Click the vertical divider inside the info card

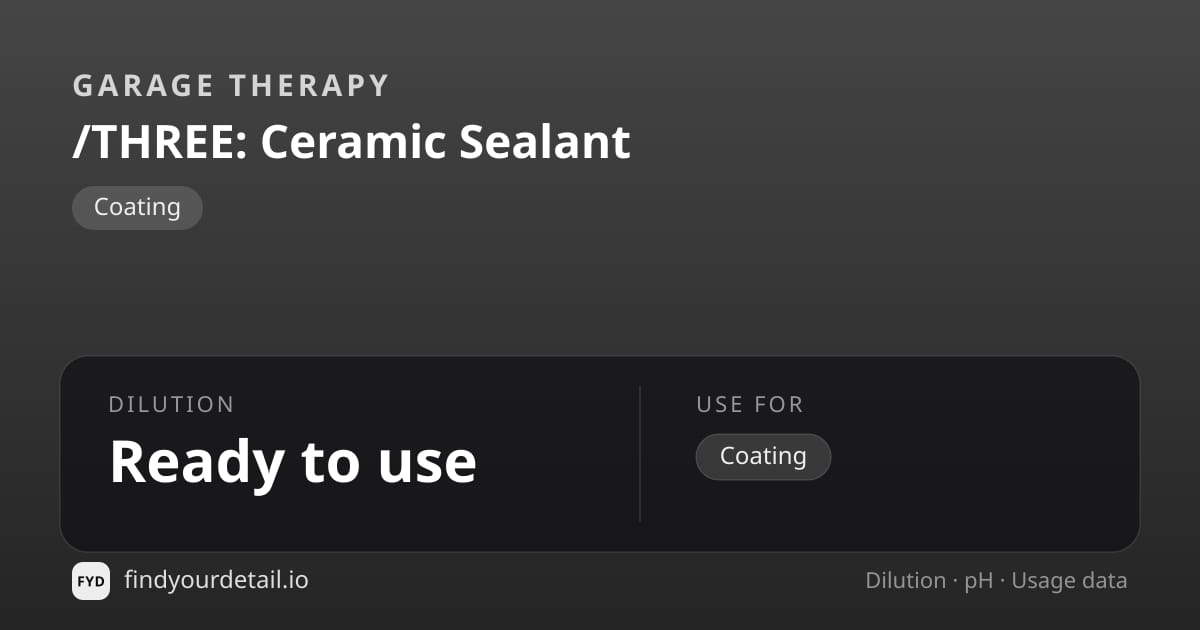pyautogui.click(x=640, y=454)
